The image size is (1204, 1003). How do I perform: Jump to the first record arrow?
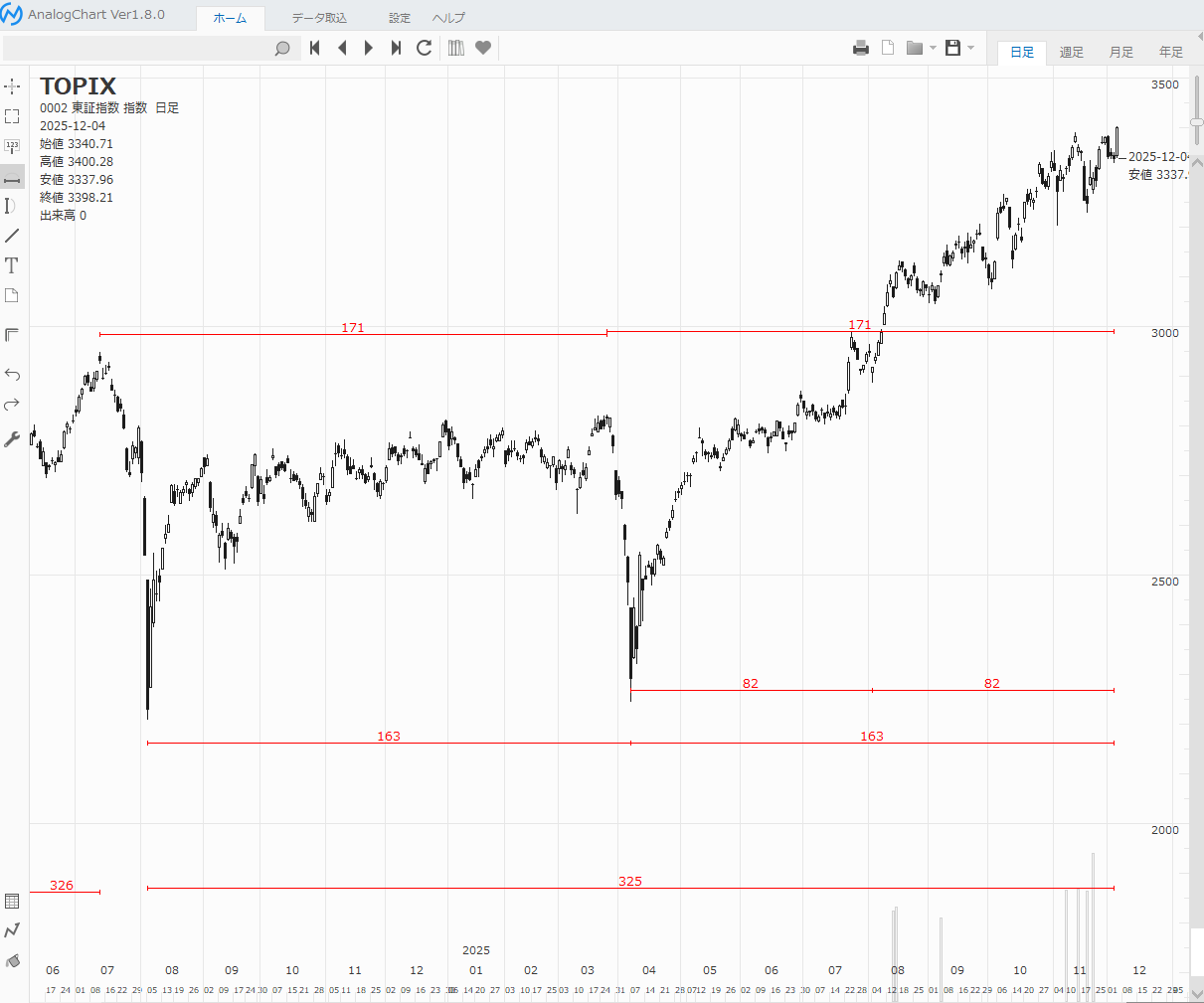315,48
